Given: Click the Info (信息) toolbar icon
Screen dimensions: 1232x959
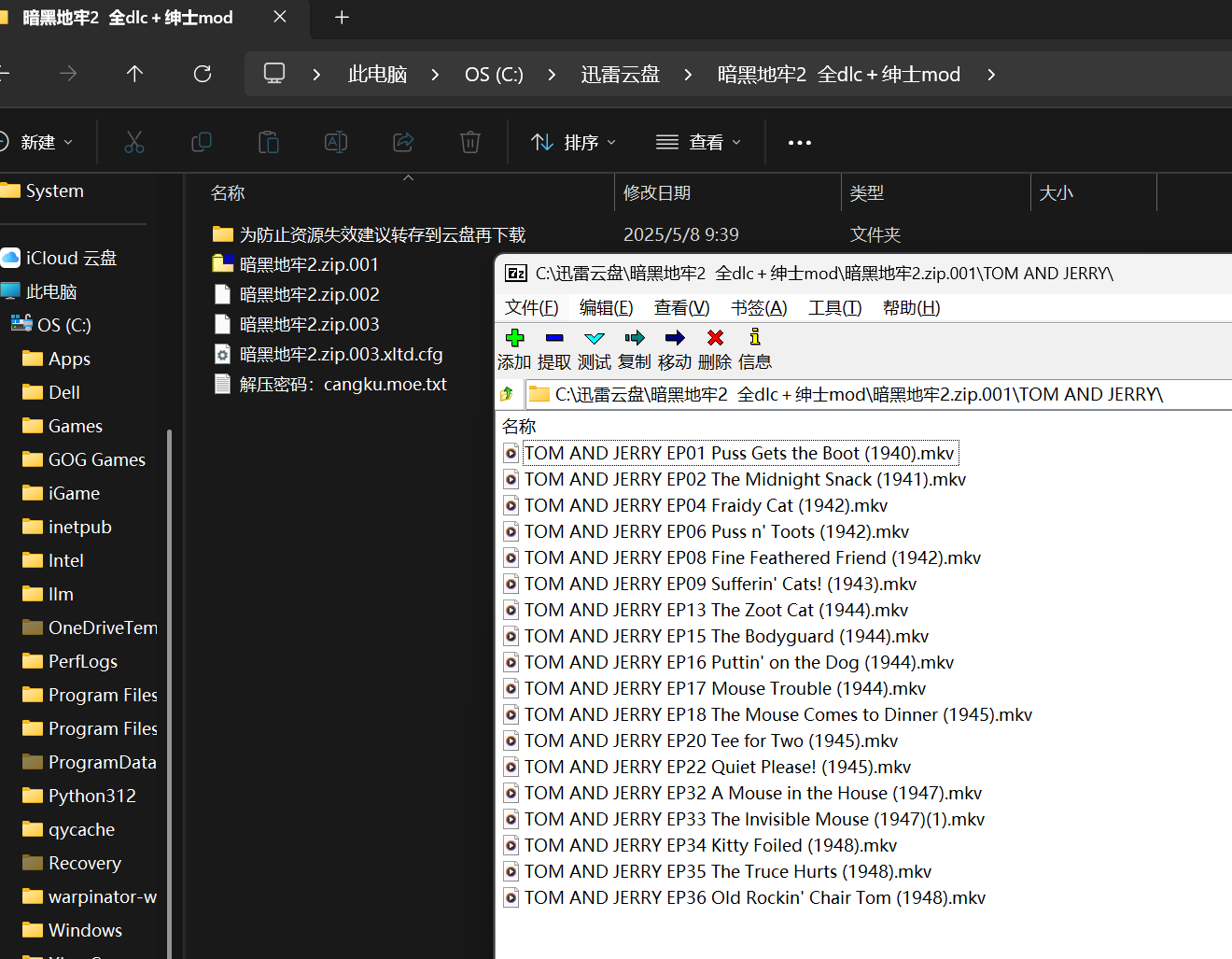Looking at the screenshot, I should (755, 338).
